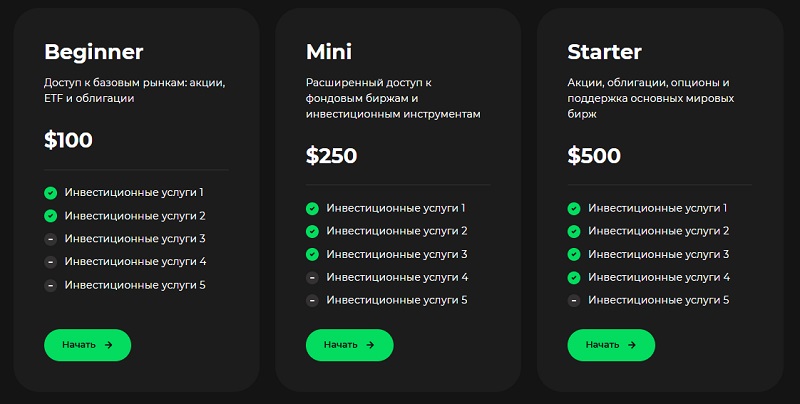This screenshot has width=800, height=404.
Task: Click green checkmark for Beginner услуги 1
Action: pyautogui.click(x=50, y=192)
